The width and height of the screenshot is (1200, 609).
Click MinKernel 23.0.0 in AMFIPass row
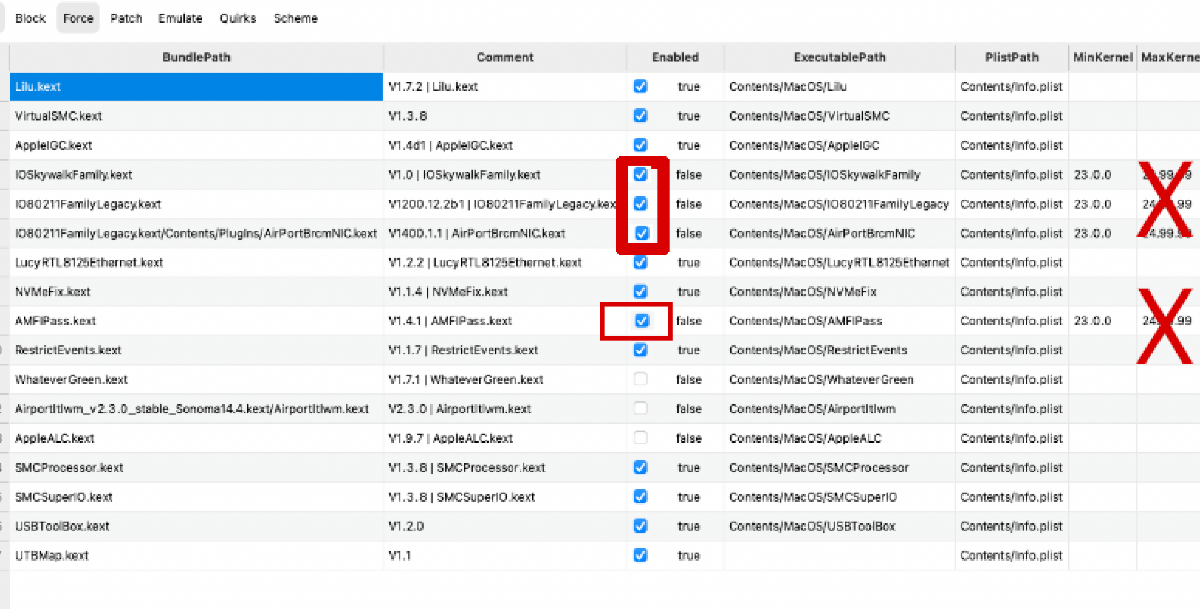(1092, 321)
